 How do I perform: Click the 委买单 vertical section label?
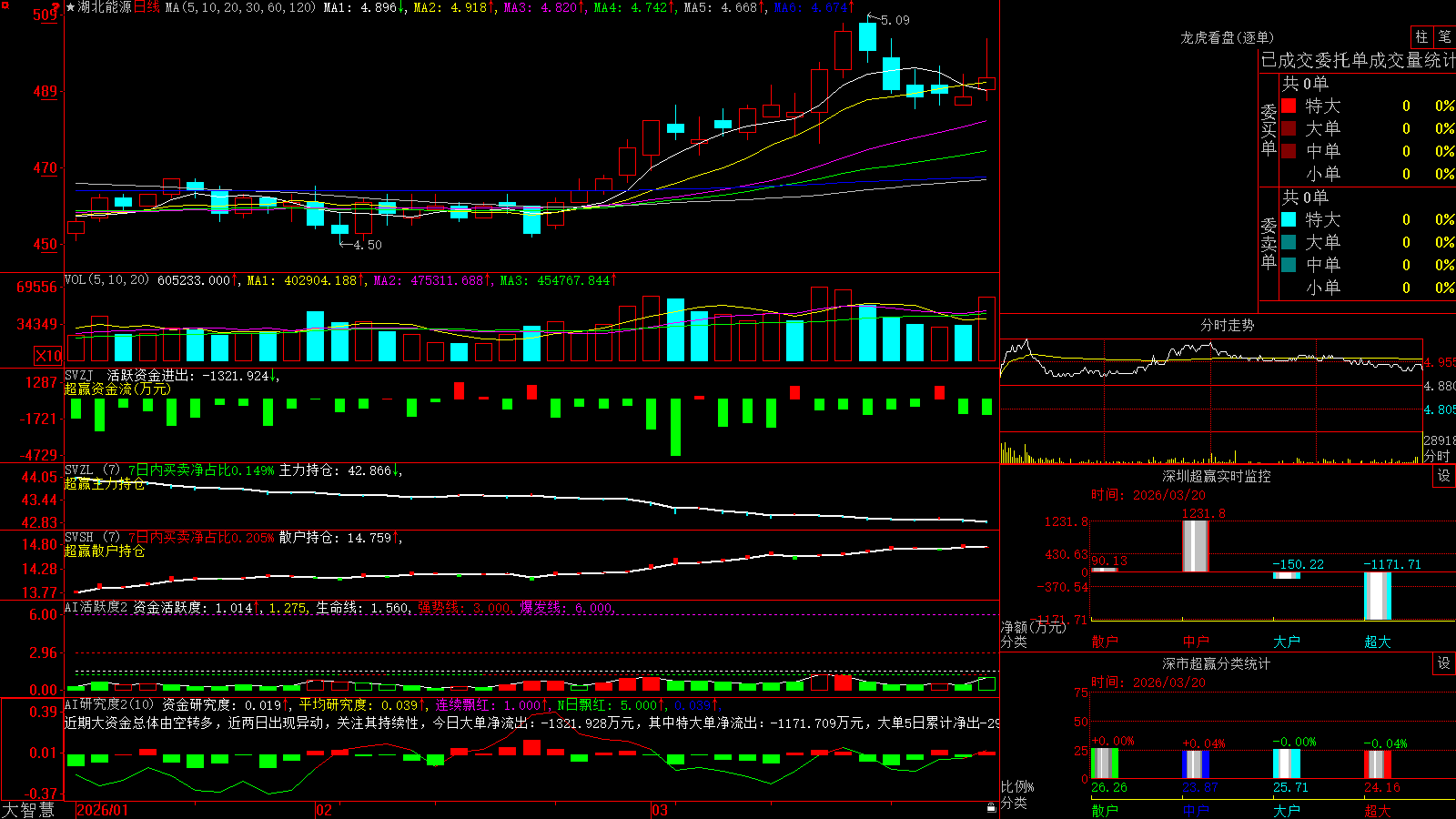(1269, 129)
